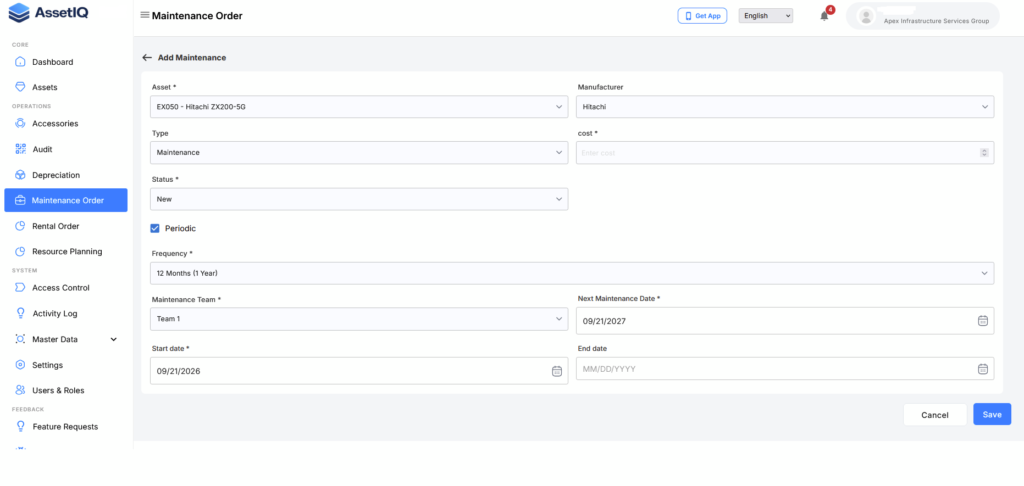Click the Save button
This screenshot has height=486, width=1024.
coord(992,414)
